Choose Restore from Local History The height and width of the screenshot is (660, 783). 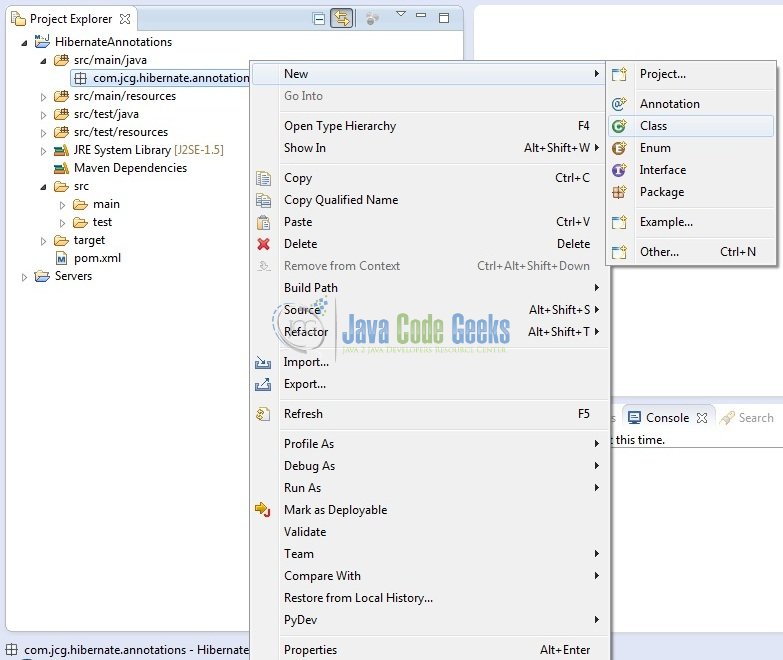[x=429, y=598]
